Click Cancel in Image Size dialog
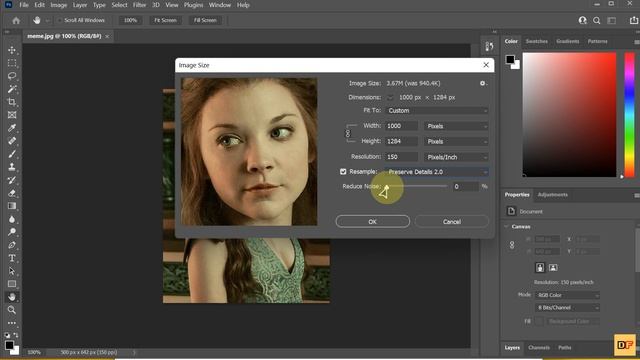This screenshot has height=360, width=640. [x=452, y=222]
